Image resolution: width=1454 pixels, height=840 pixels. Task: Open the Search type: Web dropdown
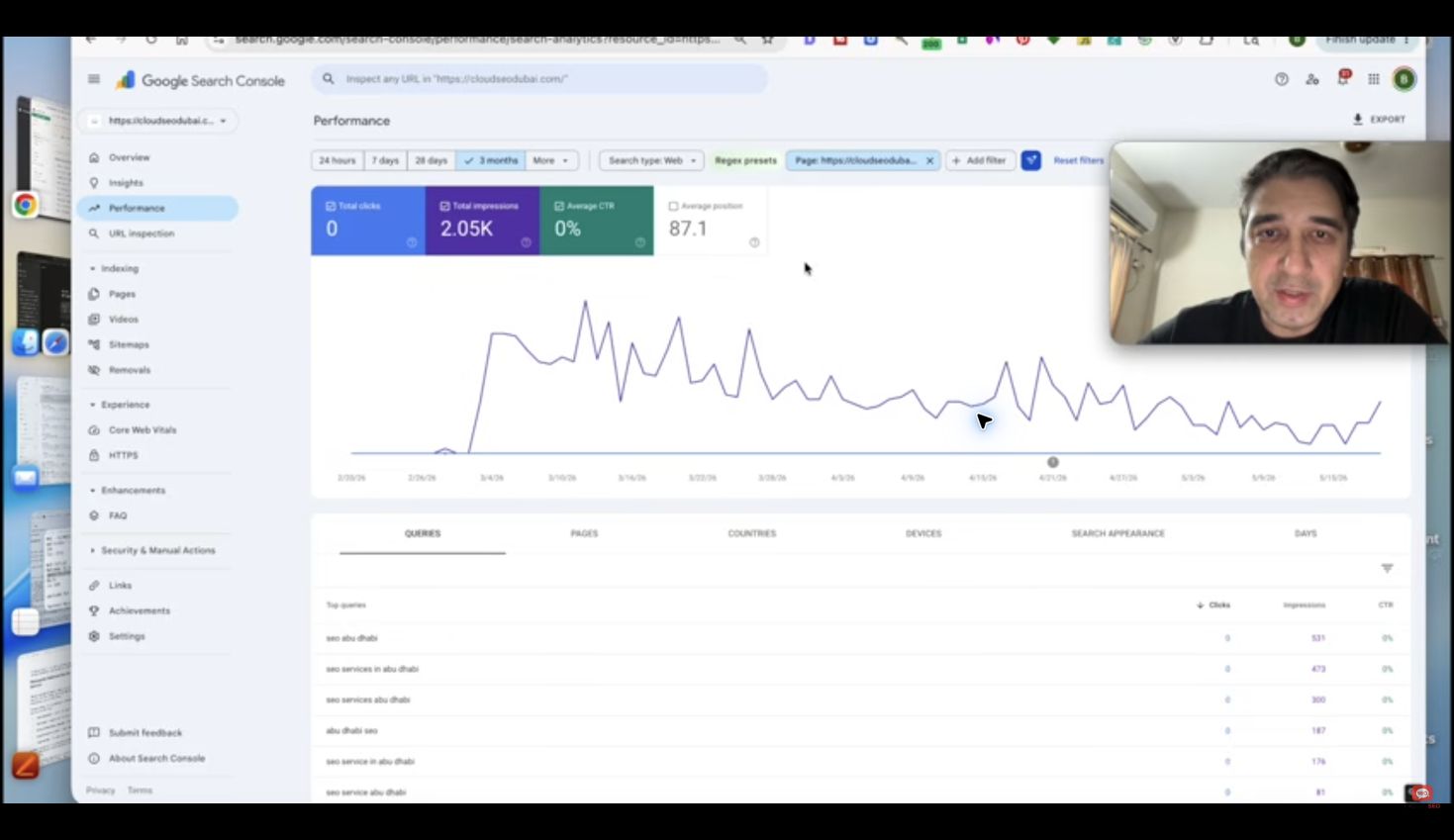(x=651, y=160)
